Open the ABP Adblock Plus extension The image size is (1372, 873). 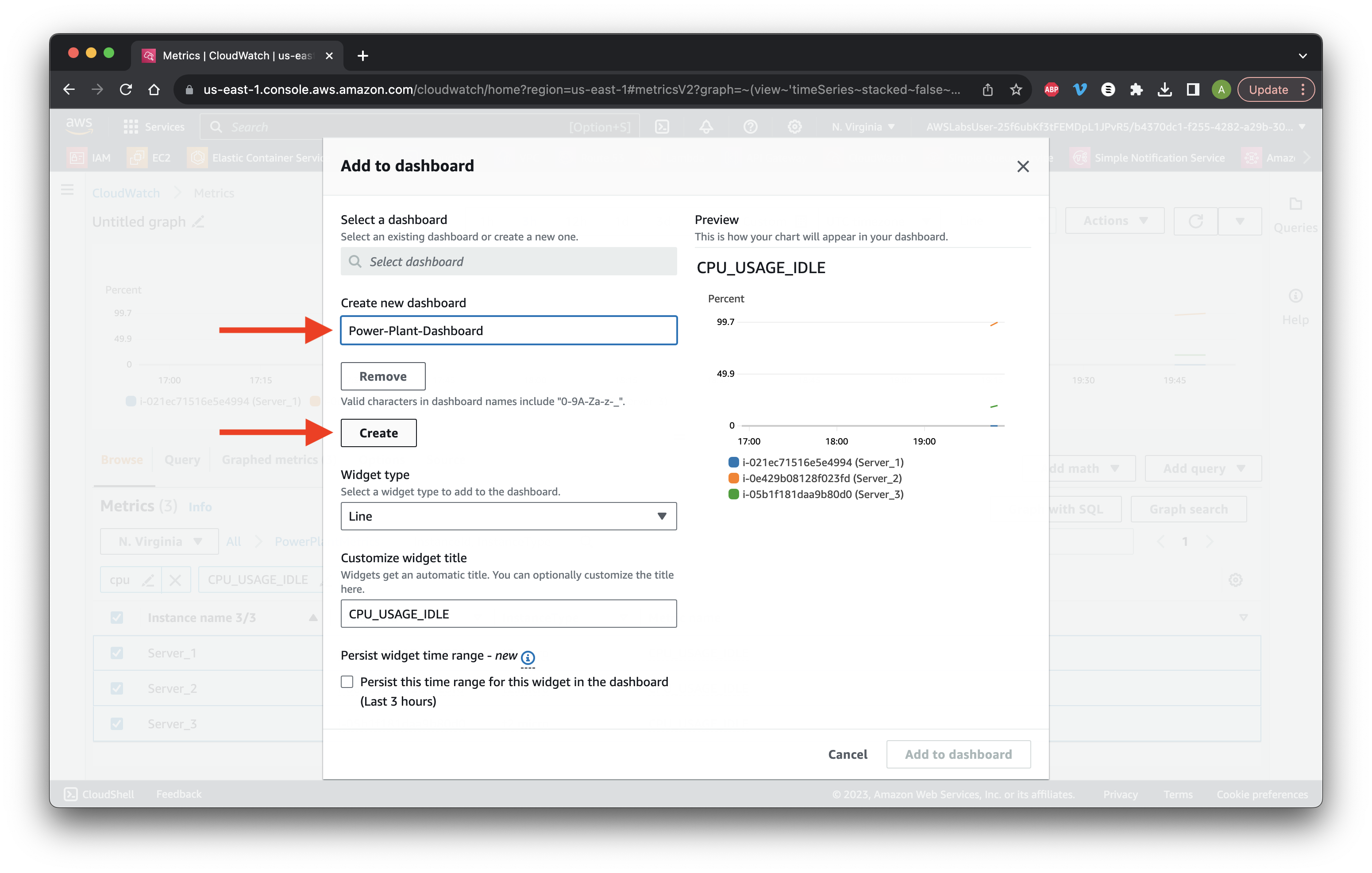click(x=1051, y=89)
